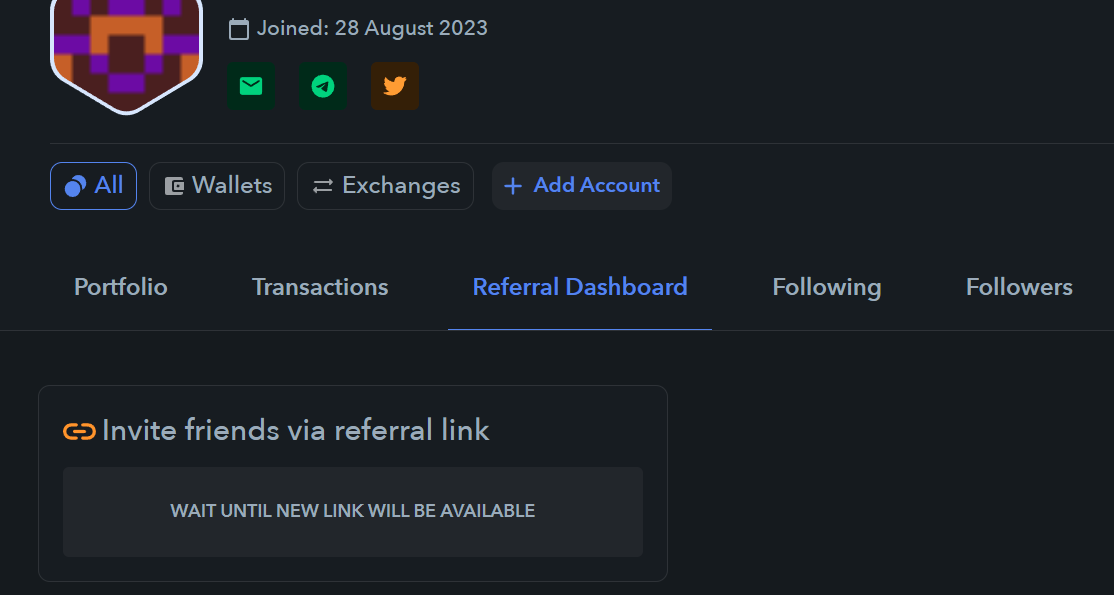Click the Invite friends via referral link heading
This screenshot has height=595, width=1114.
click(296, 431)
